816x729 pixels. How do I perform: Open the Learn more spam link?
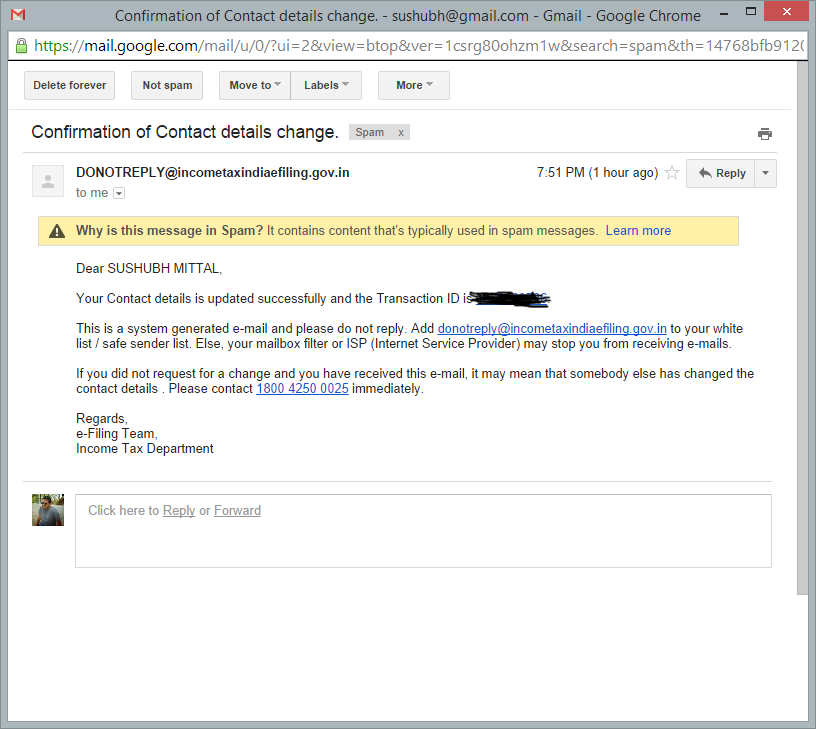click(x=638, y=231)
